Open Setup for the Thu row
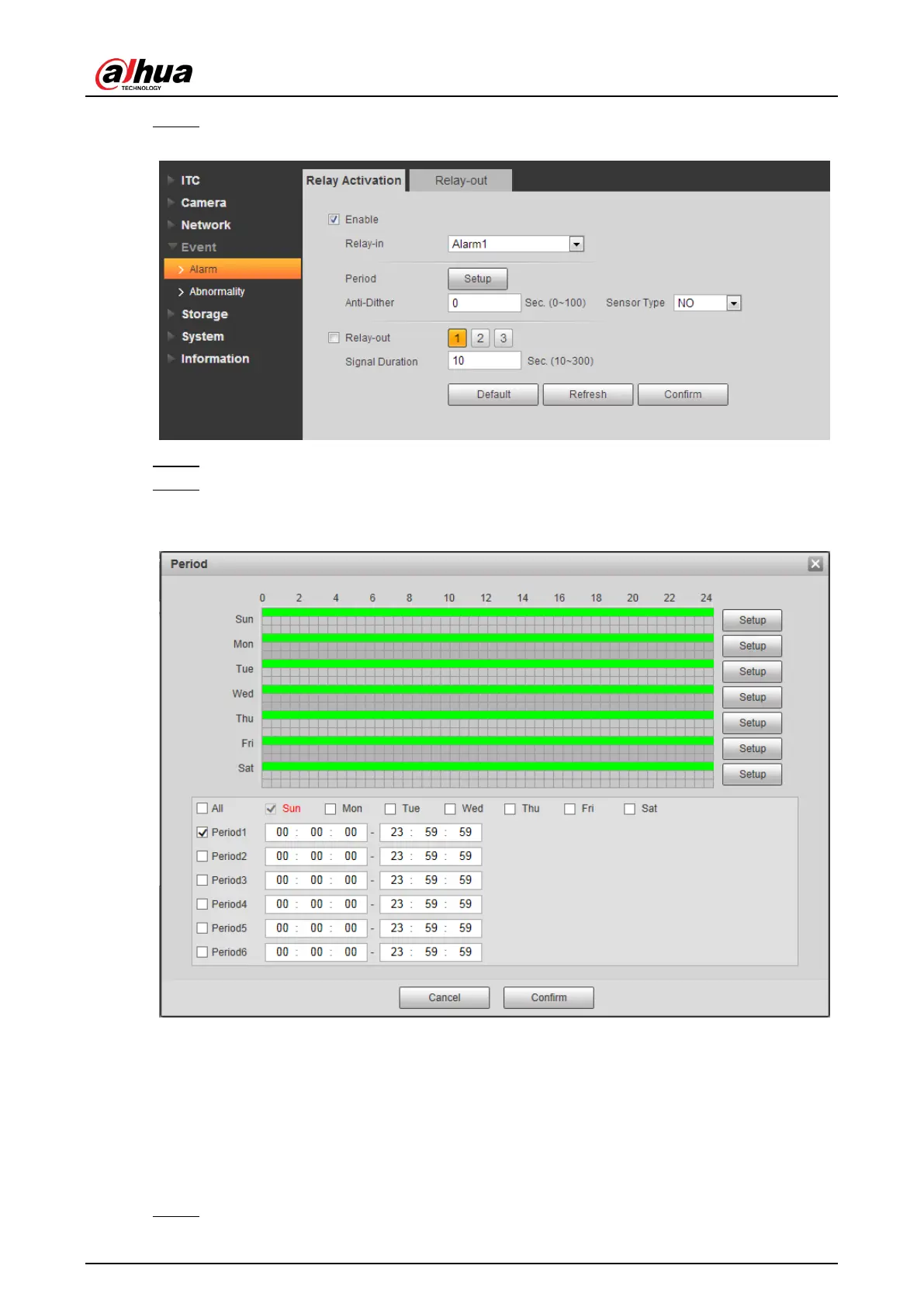 click(x=752, y=723)
